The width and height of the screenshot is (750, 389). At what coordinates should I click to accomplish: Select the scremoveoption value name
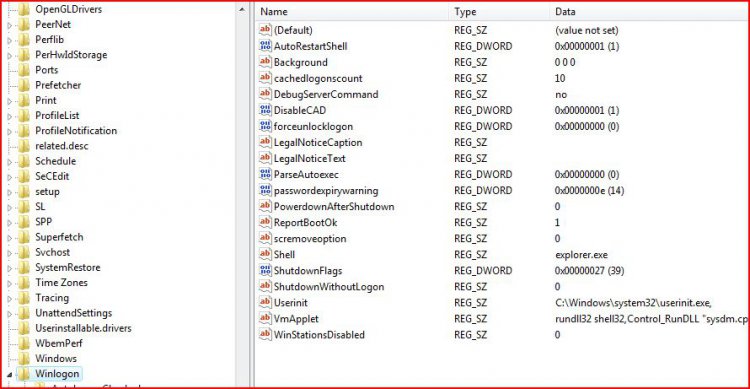310,238
